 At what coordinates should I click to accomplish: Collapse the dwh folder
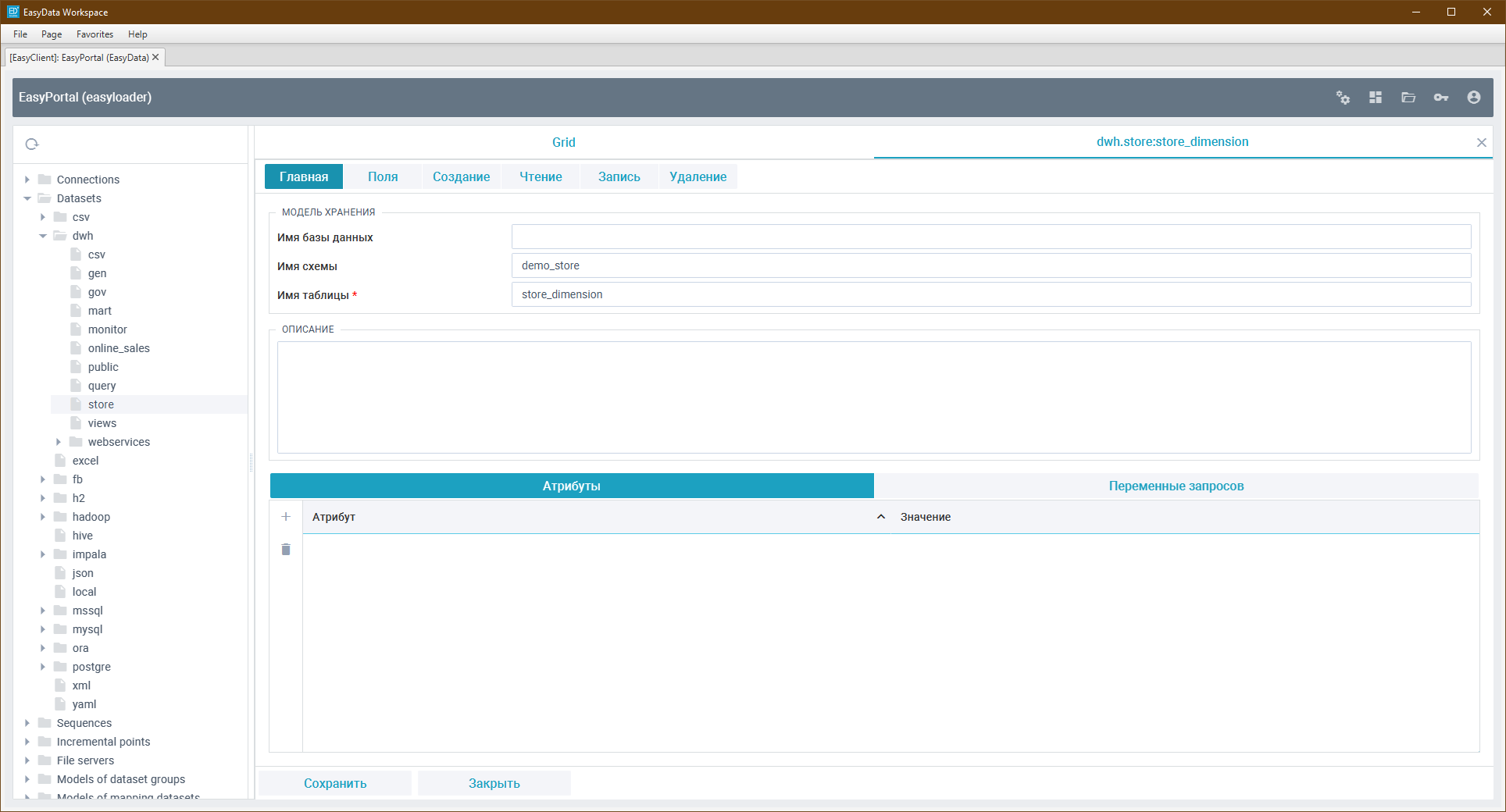tap(43, 236)
